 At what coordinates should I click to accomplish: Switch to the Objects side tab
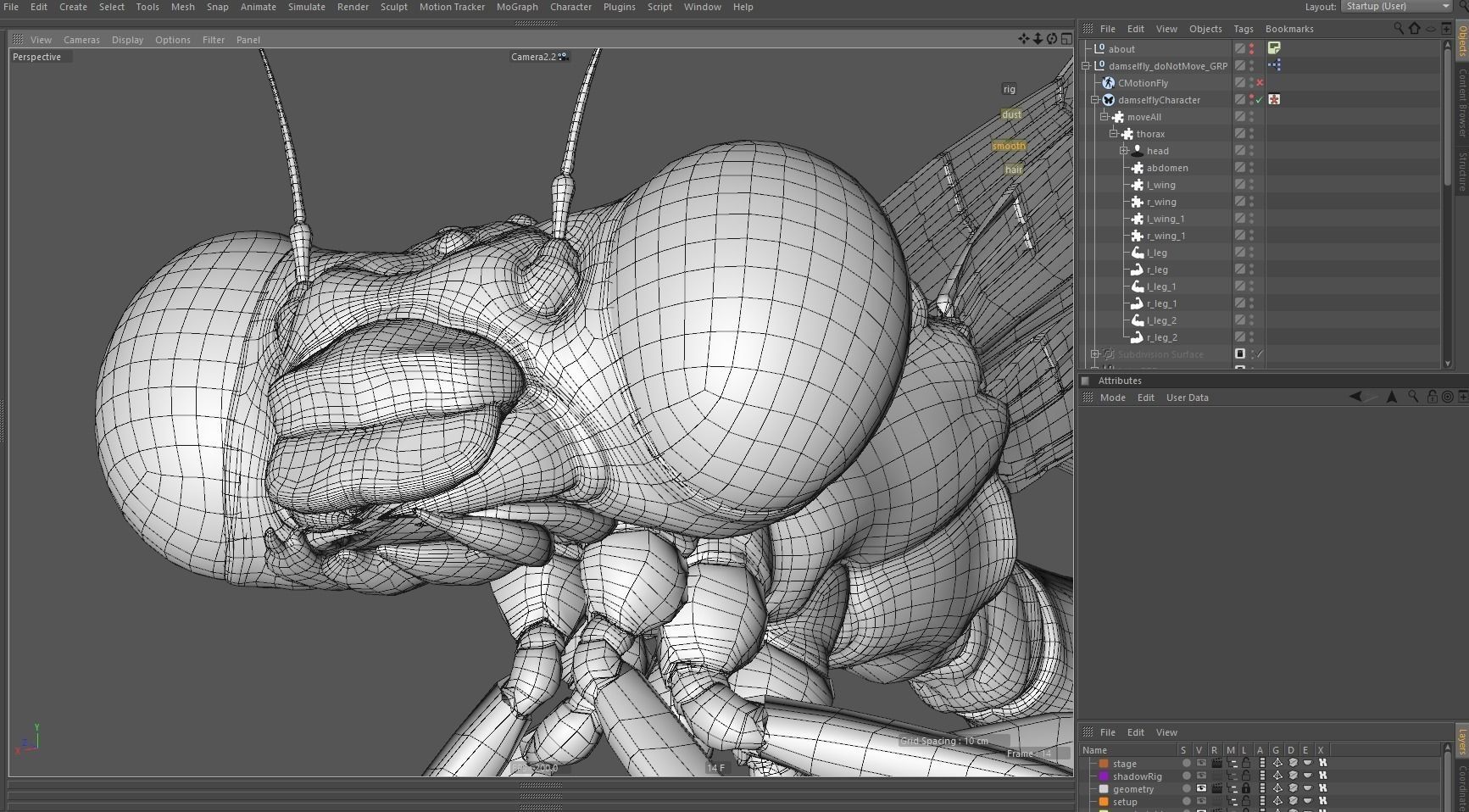coord(1462,40)
